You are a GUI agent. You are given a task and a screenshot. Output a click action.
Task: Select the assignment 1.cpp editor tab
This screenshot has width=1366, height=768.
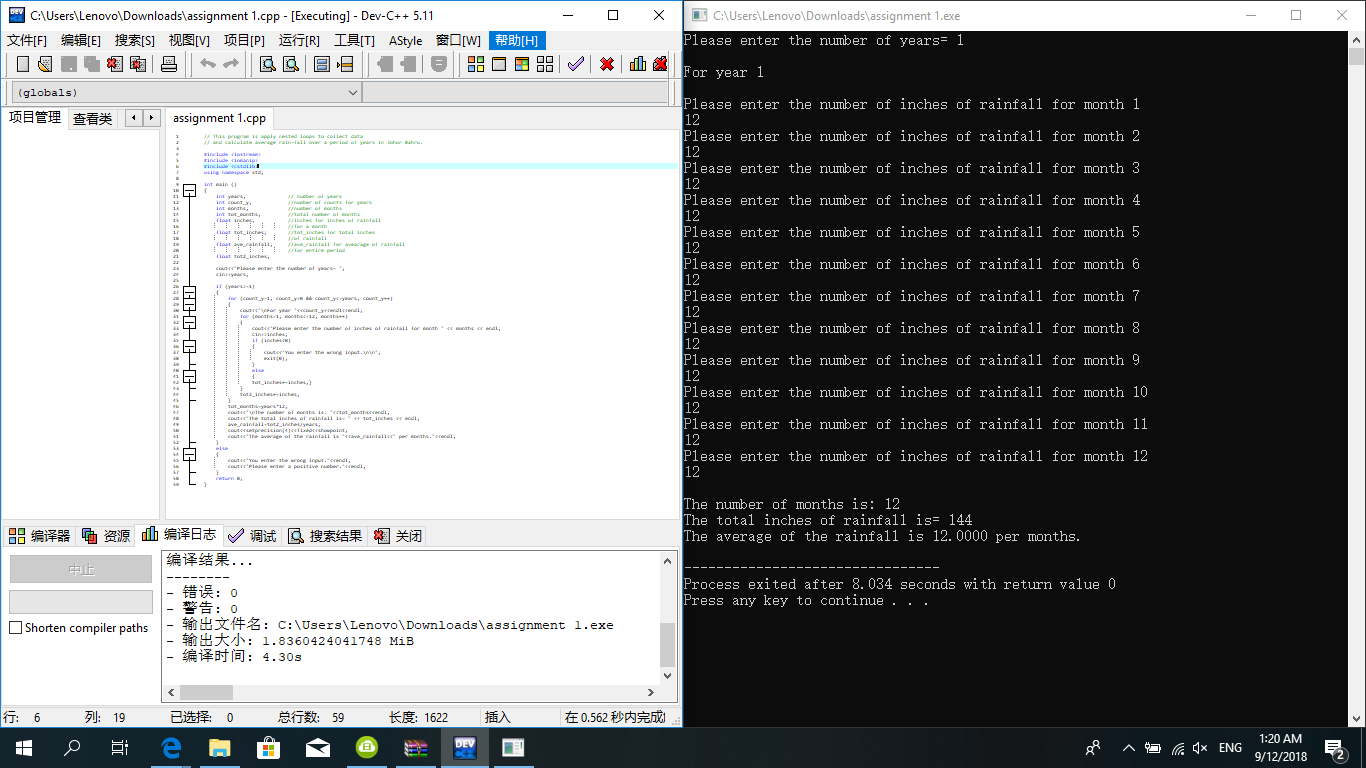(219, 118)
